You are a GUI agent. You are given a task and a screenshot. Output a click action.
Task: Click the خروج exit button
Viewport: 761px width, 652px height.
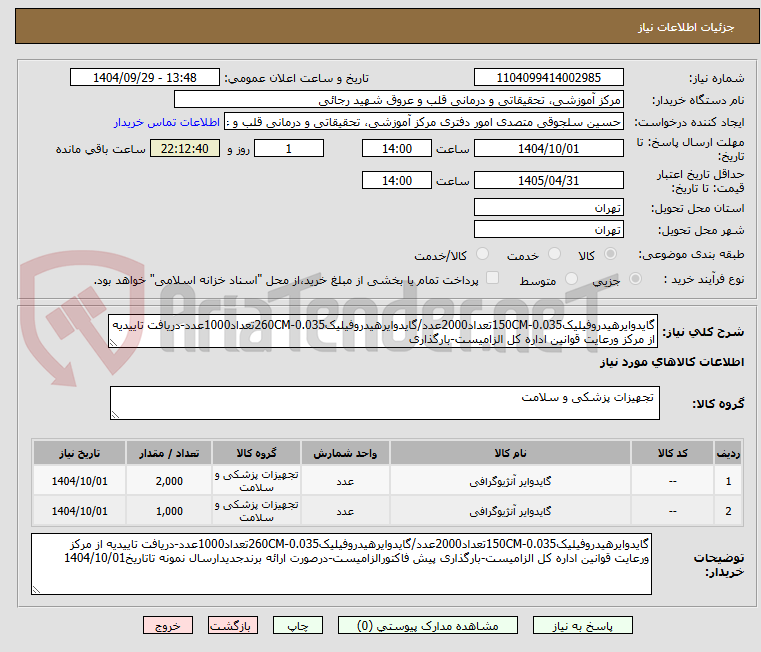(167, 625)
